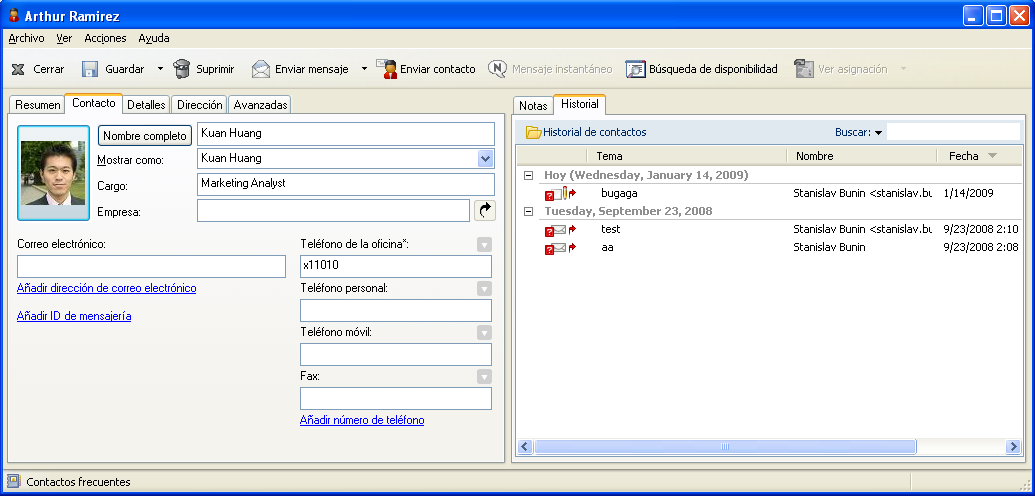Click the Suprimir trash icon

tap(182, 69)
